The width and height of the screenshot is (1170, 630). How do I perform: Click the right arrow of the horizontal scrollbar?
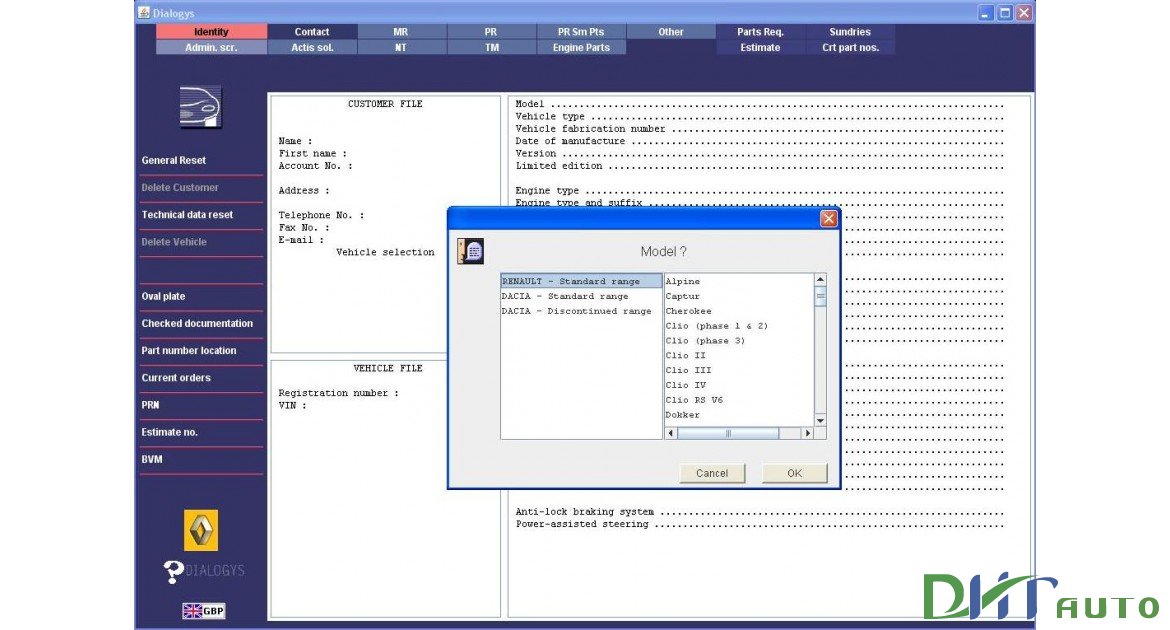[808, 433]
